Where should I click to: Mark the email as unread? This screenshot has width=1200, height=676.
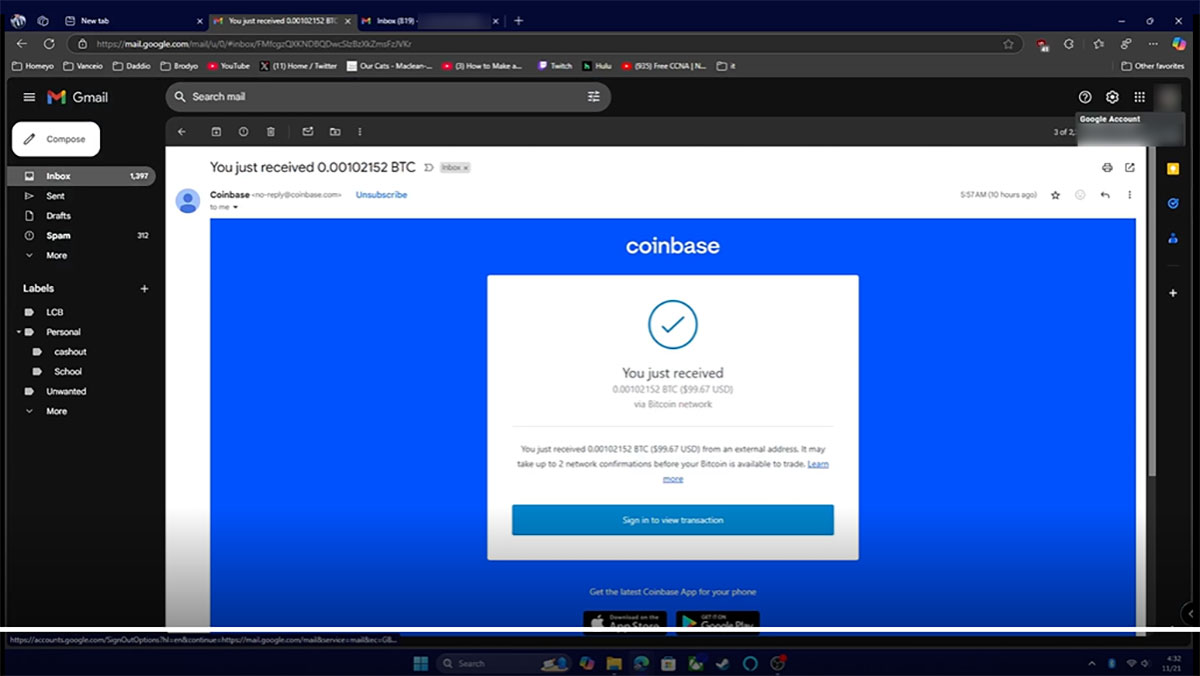(x=308, y=131)
